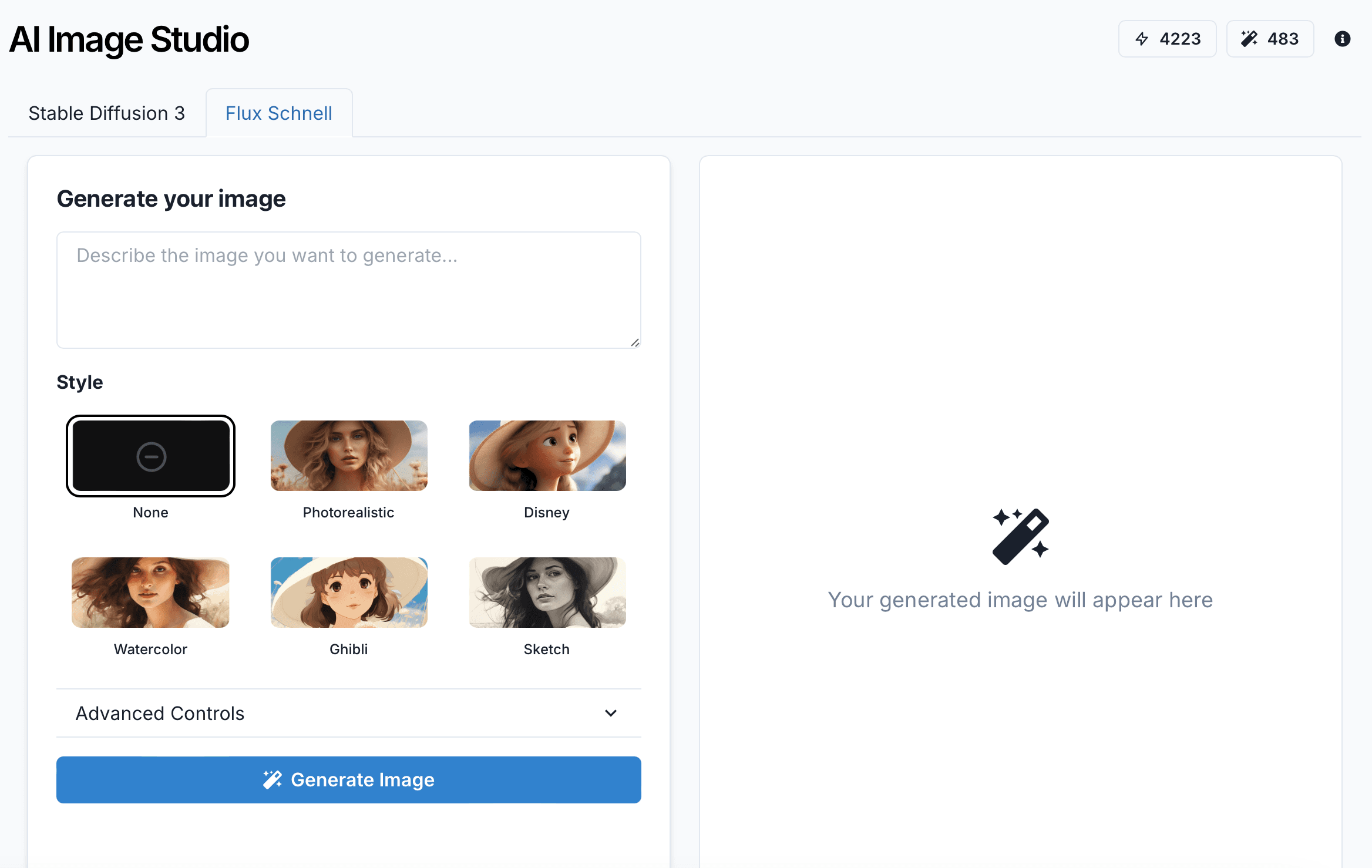Click the Advanced Controls dropdown chevron
Viewport: 1372px width, 868px height.
611,713
